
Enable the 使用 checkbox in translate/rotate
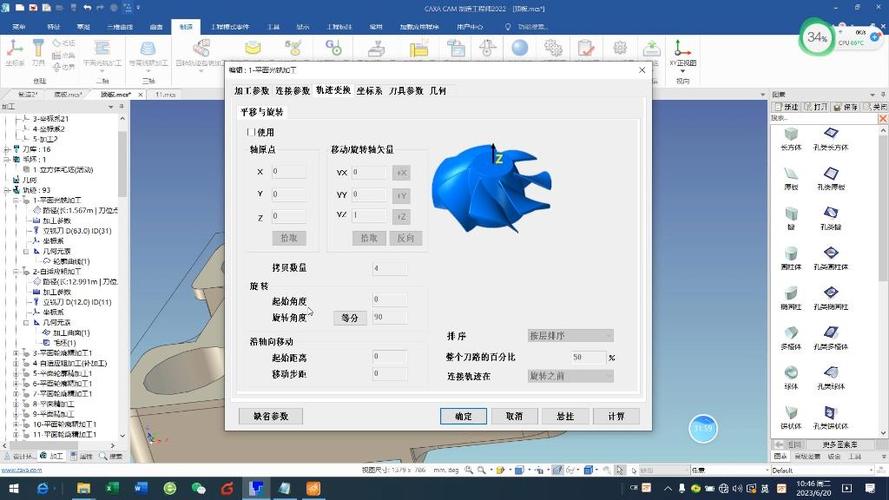coord(251,132)
